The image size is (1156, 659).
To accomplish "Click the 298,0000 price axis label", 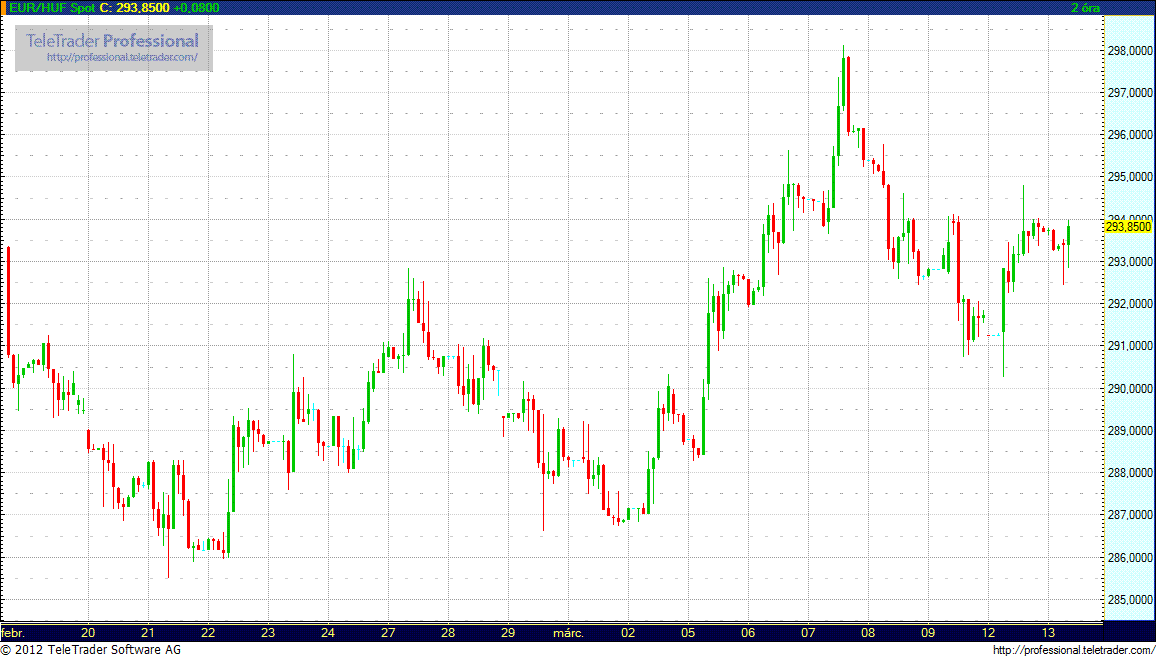I will tap(1127, 51).
